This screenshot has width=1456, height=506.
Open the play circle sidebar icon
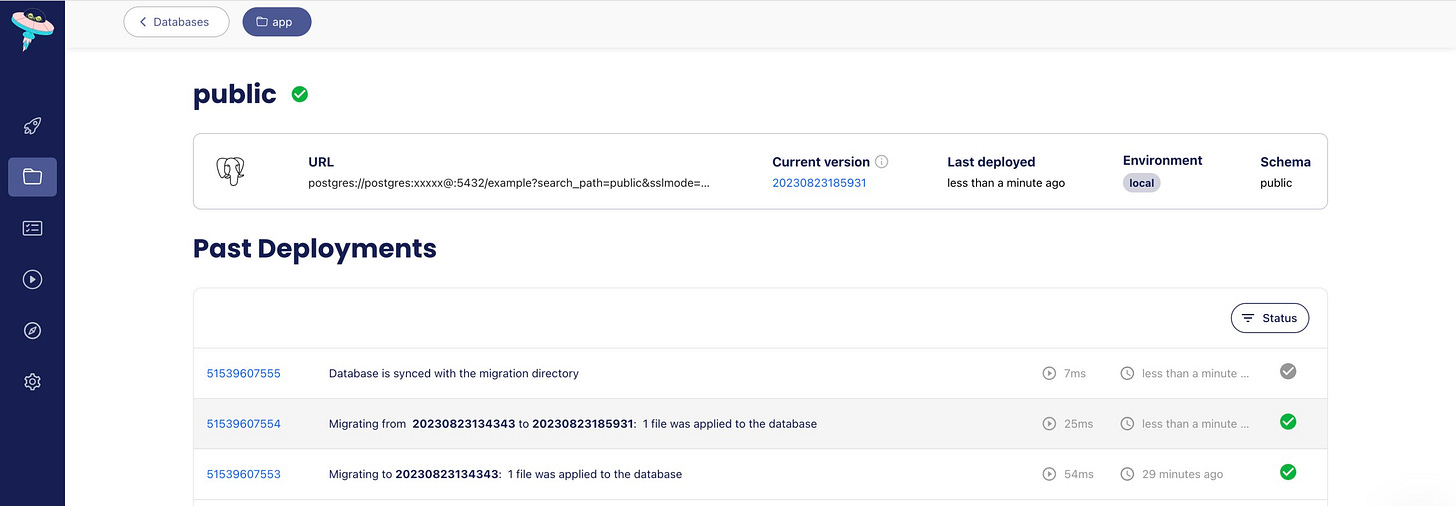32,279
